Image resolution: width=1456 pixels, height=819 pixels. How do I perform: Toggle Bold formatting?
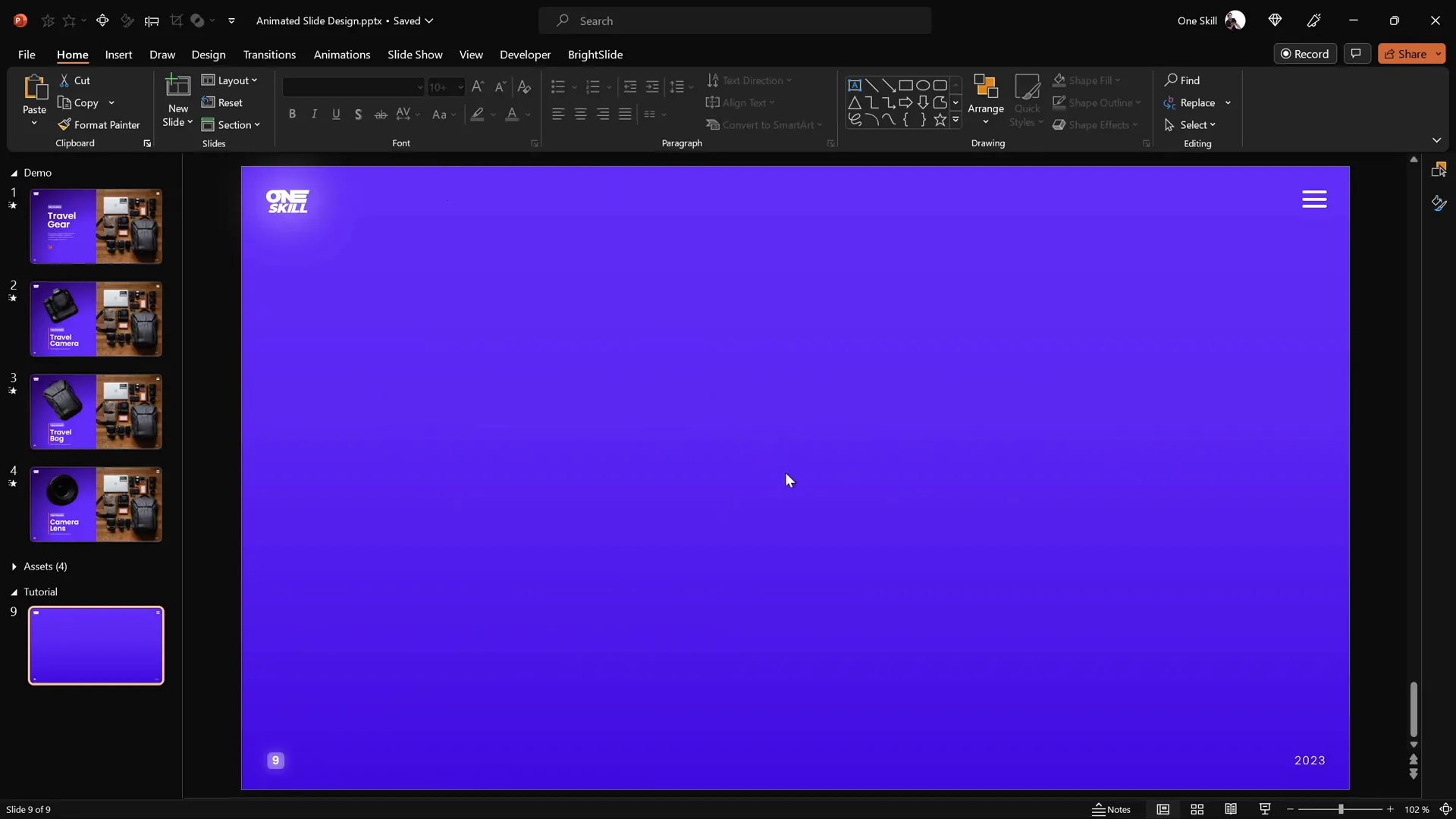click(x=292, y=114)
